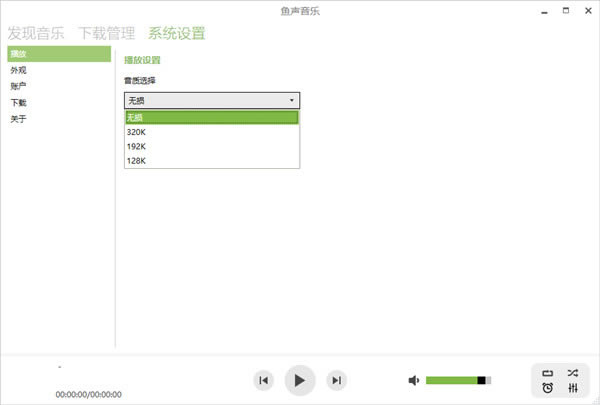Play the current track
The width and height of the screenshot is (600, 405).
pyautogui.click(x=300, y=380)
